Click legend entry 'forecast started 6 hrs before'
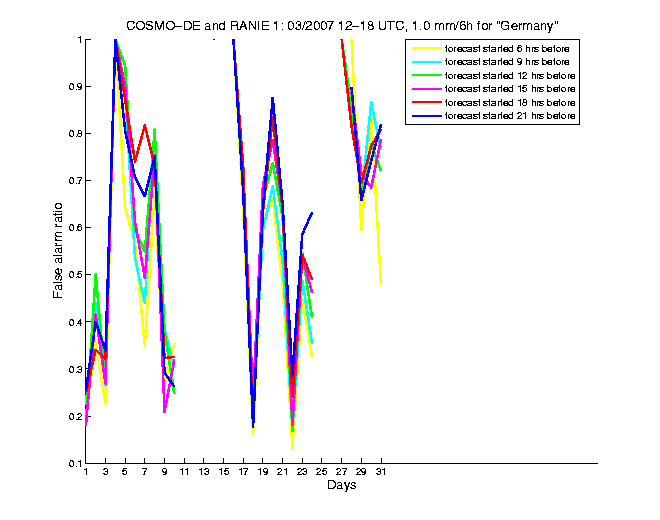660x520 pixels. point(507,49)
